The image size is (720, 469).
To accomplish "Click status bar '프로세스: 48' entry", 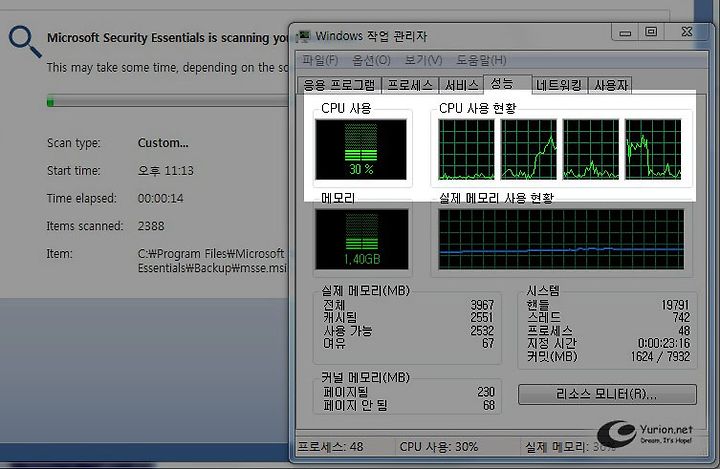I will click(x=331, y=446).
